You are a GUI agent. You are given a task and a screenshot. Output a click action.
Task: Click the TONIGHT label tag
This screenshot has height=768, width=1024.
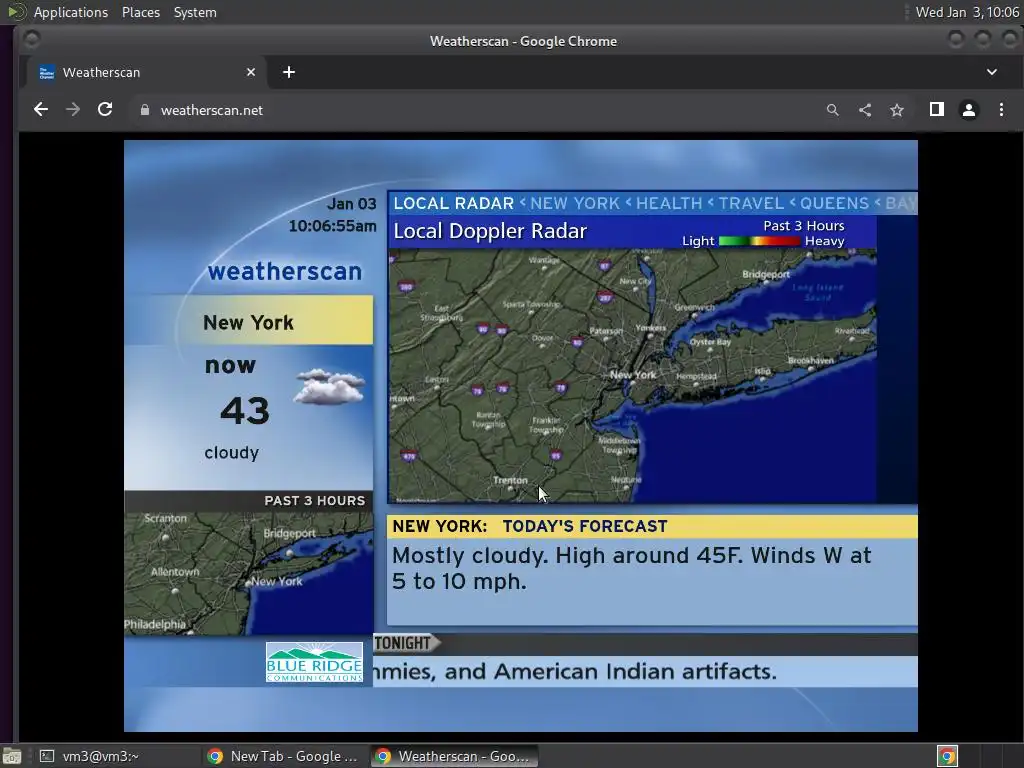pos(405,643)
